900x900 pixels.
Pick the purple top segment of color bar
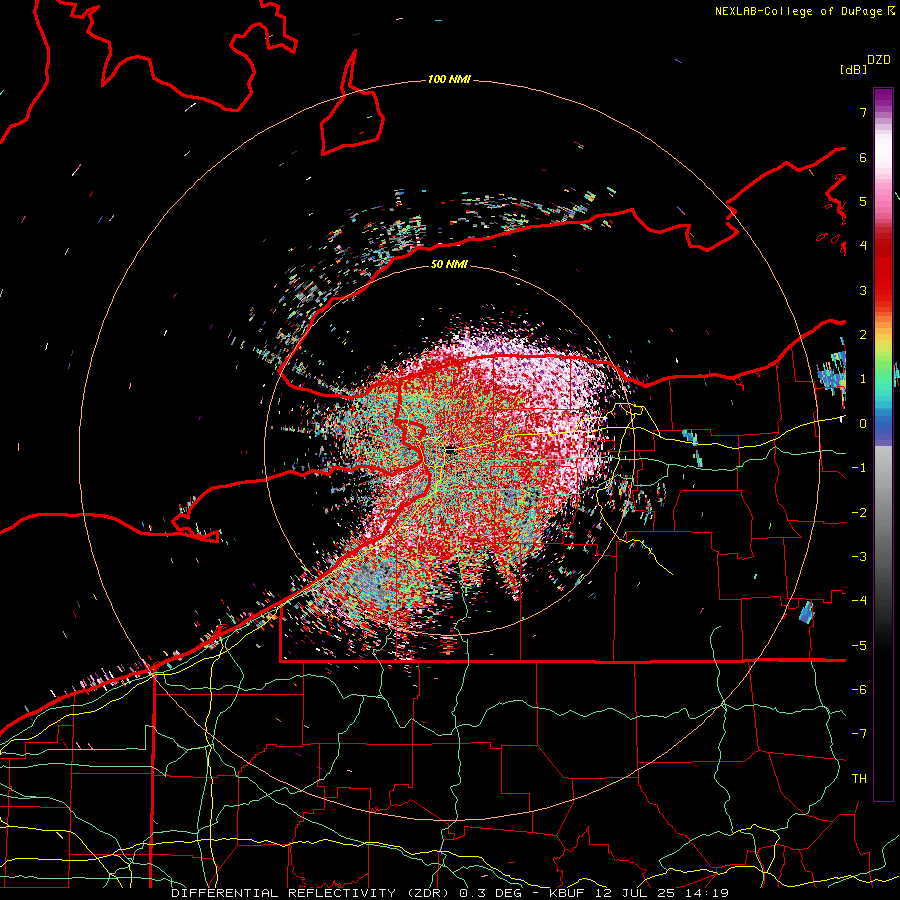coord(883,99)
